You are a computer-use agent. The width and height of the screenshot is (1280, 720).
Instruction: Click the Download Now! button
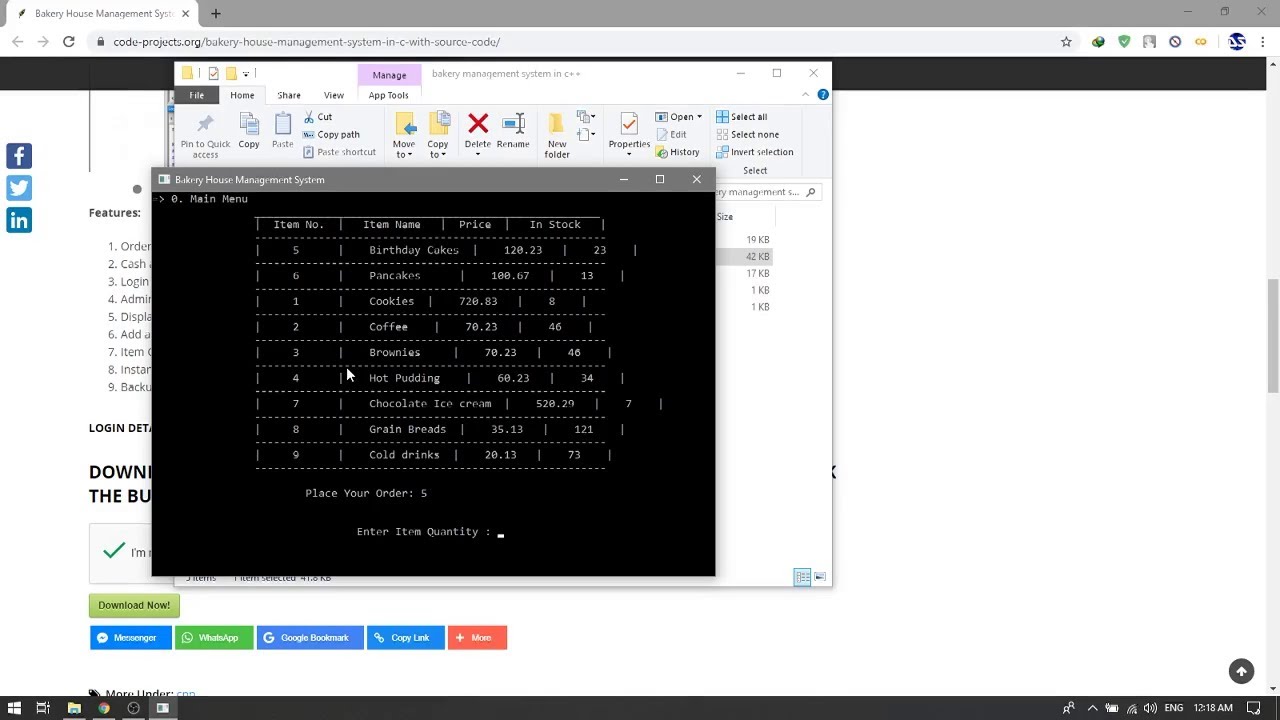(x=134, y=605)
